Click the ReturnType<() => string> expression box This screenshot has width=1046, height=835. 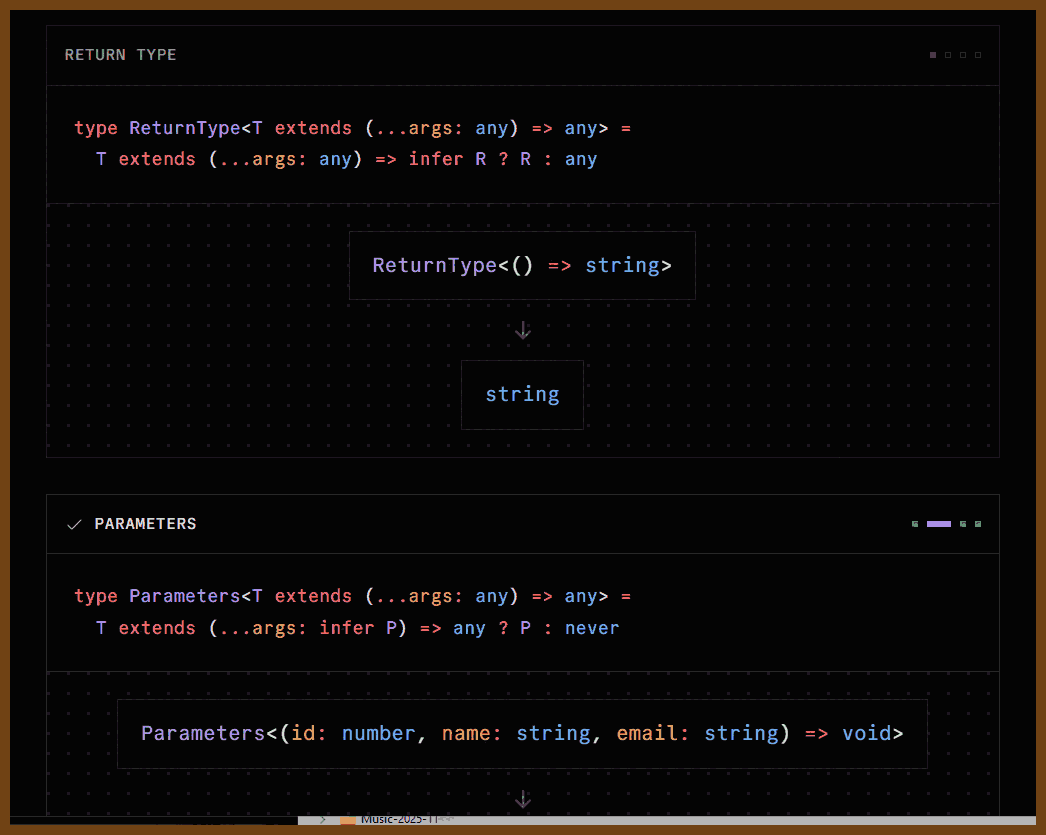tap(522, 266)
